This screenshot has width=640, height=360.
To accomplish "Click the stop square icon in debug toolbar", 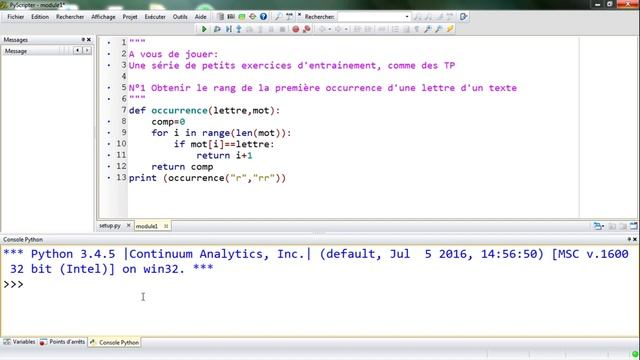I will click(x=282, y=29).
